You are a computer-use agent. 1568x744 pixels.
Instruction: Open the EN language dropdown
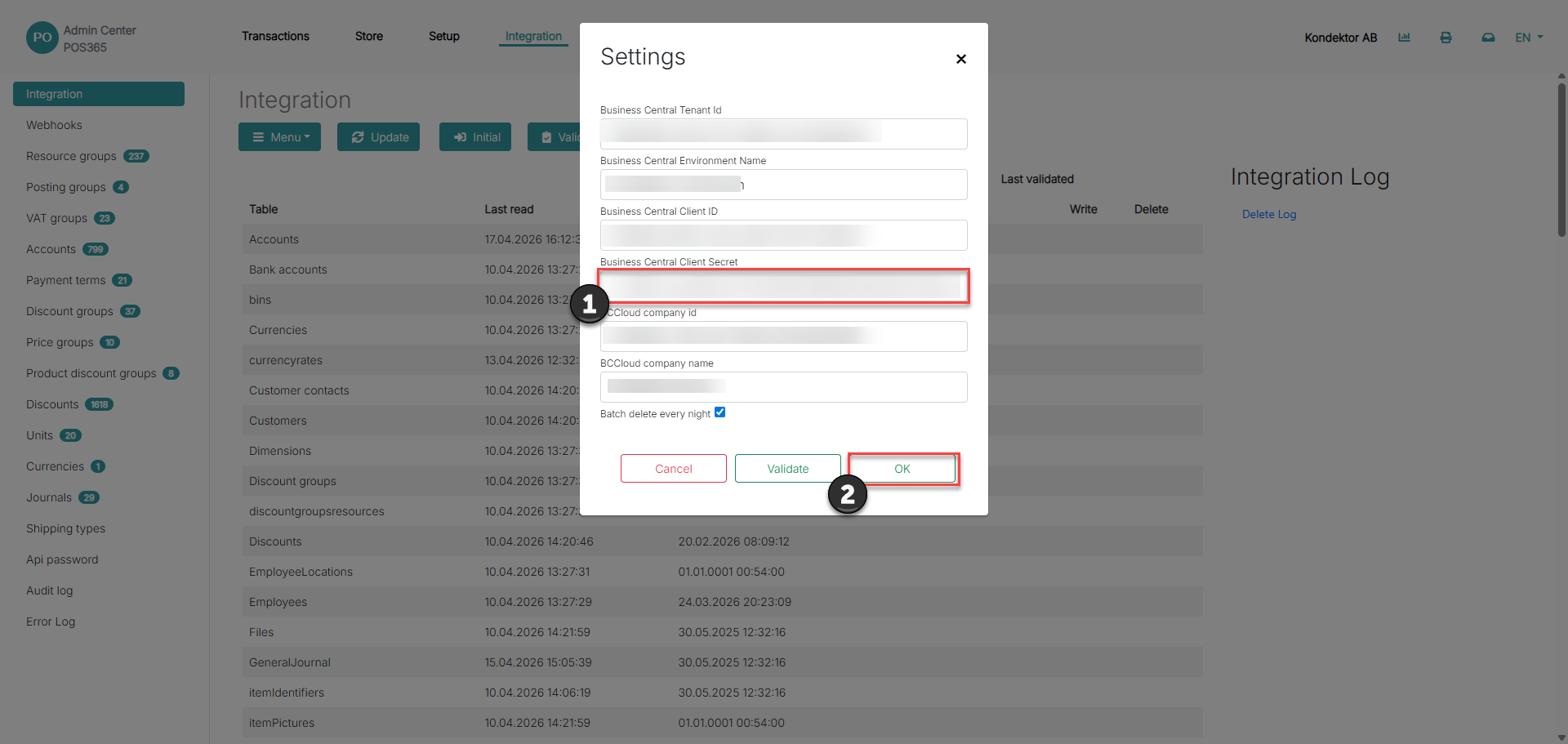(x=1529, y=38)
